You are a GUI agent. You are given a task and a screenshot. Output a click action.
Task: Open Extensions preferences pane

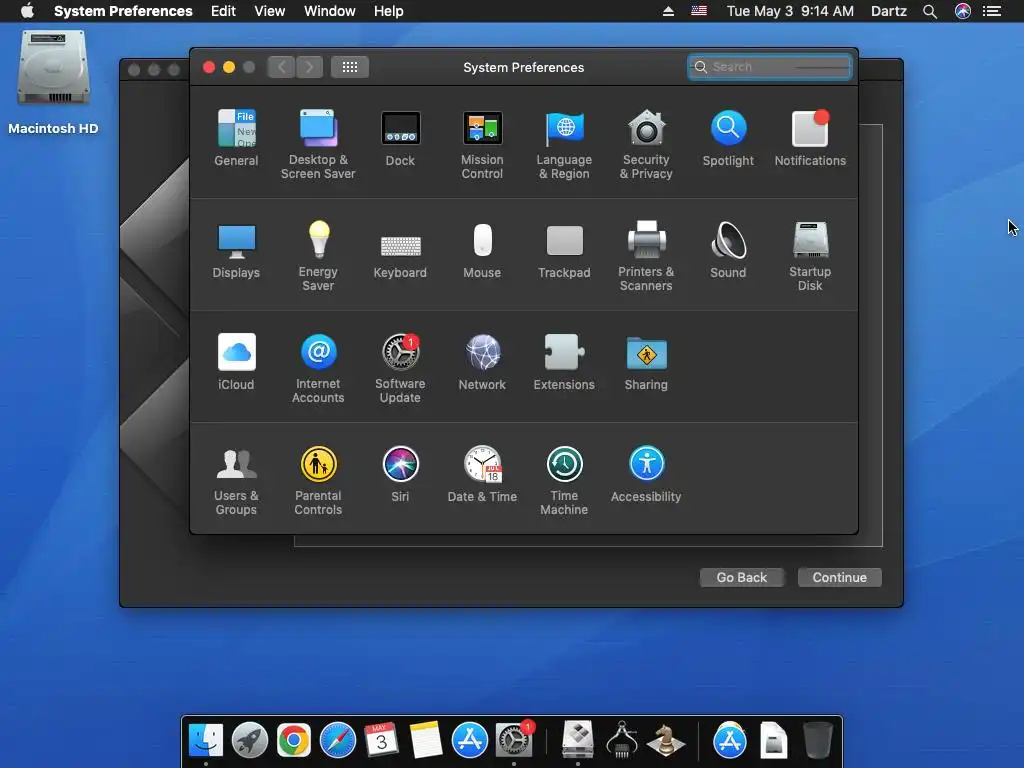pyautogui.click(x=564, y=362)
